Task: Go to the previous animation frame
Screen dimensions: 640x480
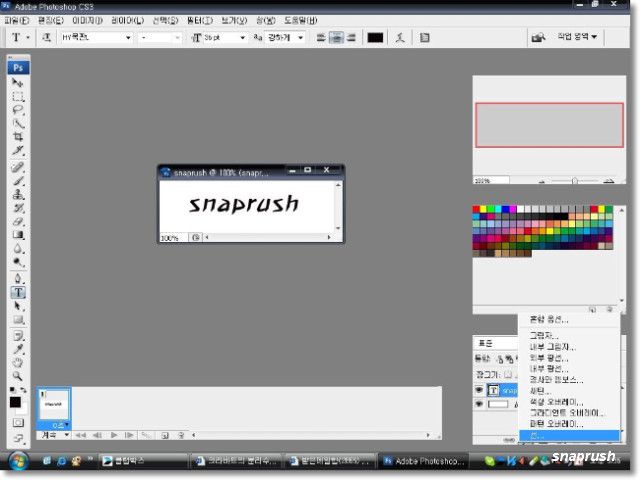Action: (97, 435)
